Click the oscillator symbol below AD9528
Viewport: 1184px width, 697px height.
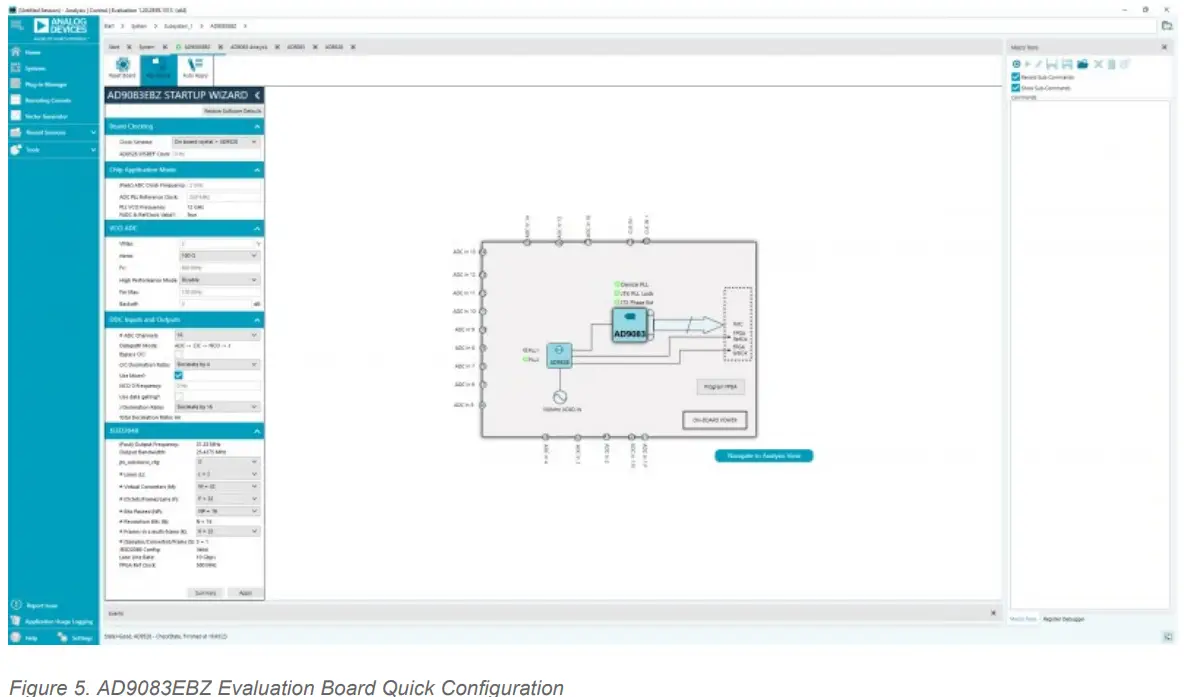[560, 396]
